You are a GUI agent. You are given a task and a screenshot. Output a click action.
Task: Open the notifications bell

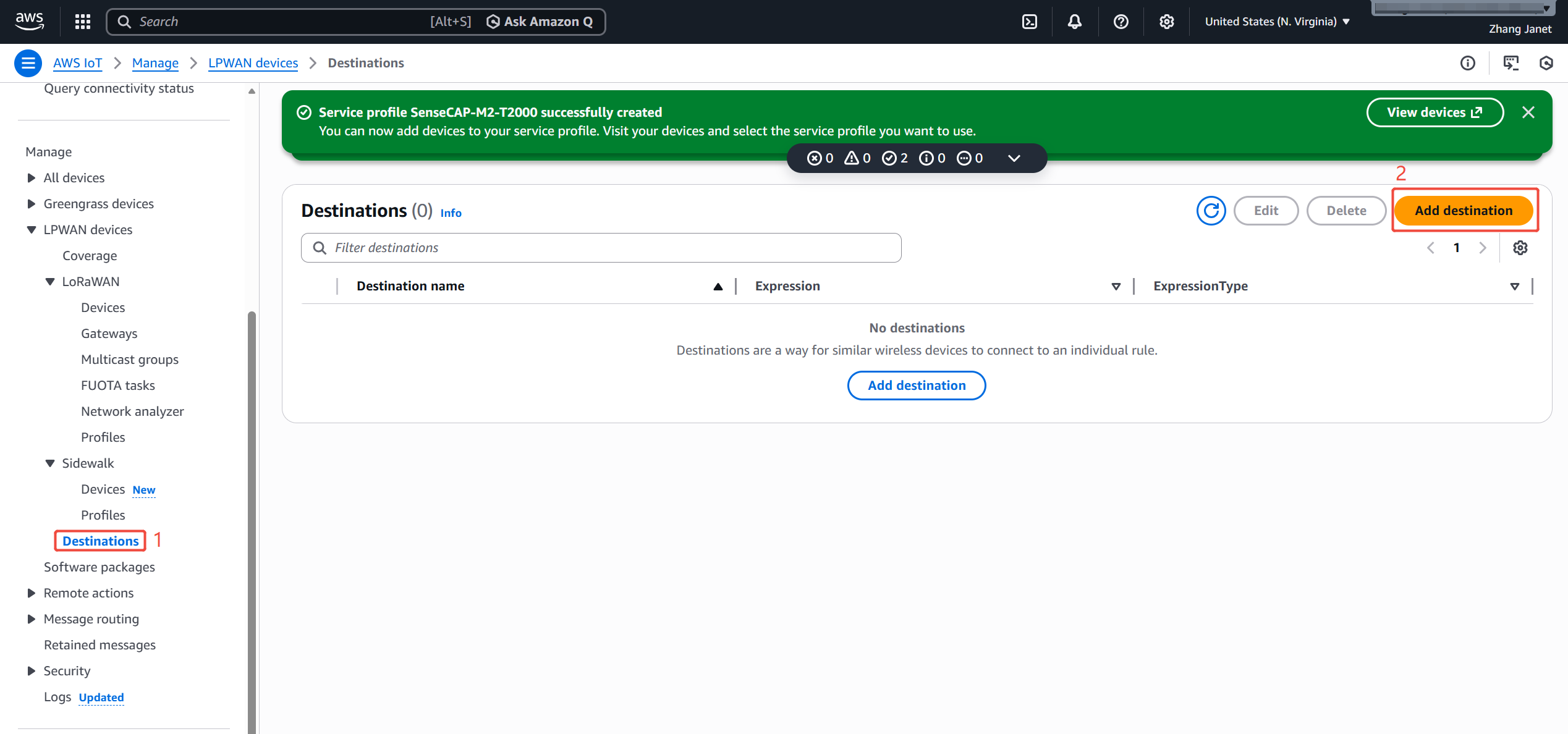[x=1075, y=22]
